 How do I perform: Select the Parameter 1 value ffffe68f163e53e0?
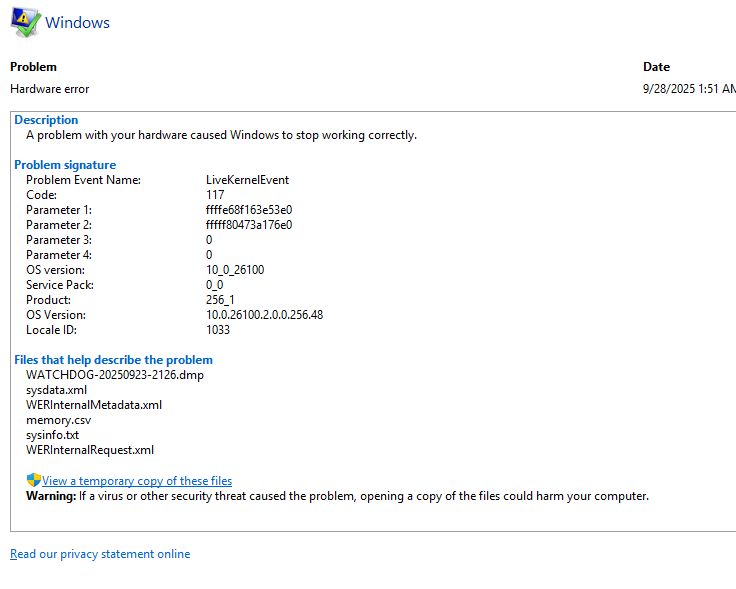pyautogui.click(x=249, y=210)
